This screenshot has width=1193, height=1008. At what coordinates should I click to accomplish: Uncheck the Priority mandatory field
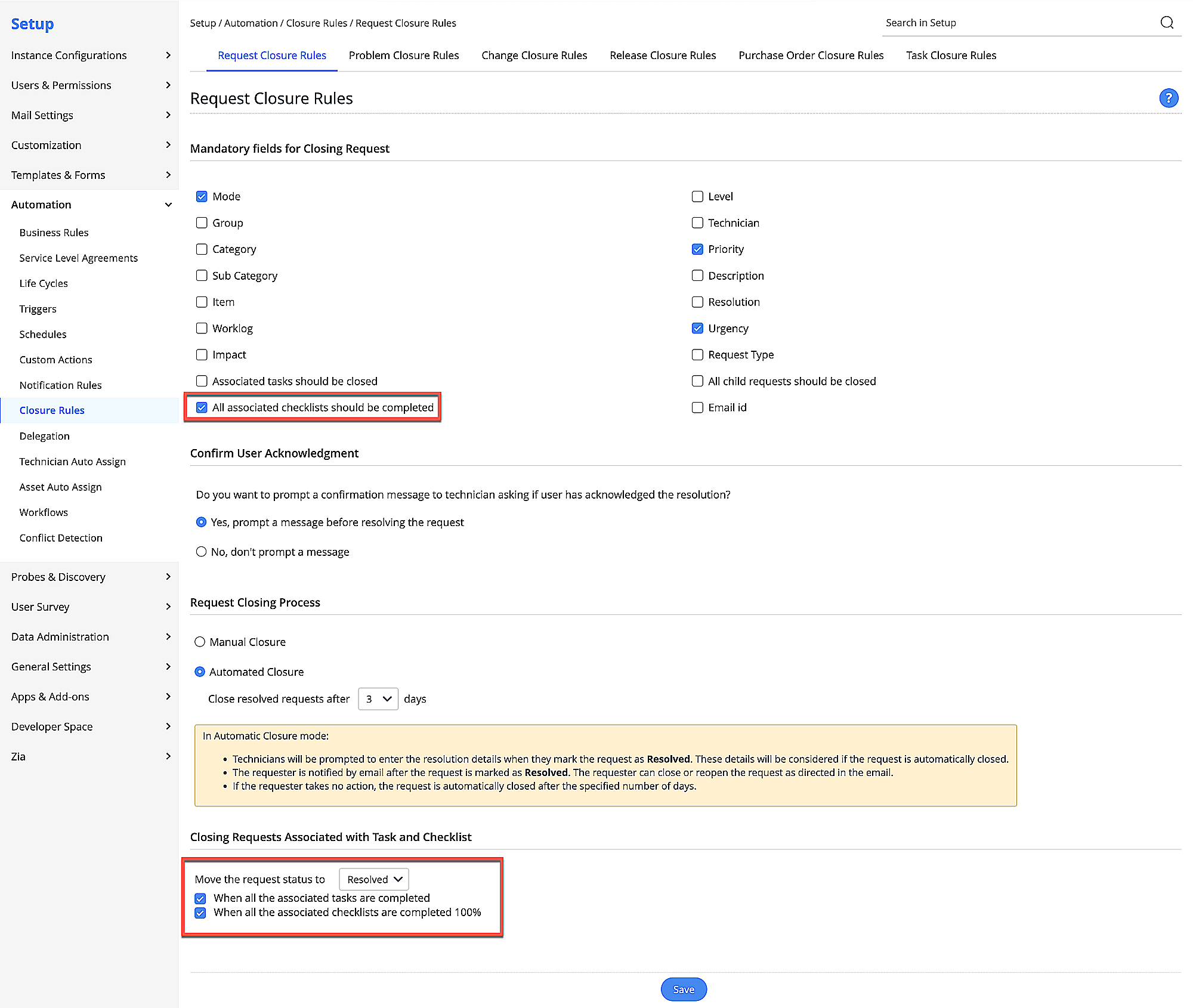click(697, 249)
